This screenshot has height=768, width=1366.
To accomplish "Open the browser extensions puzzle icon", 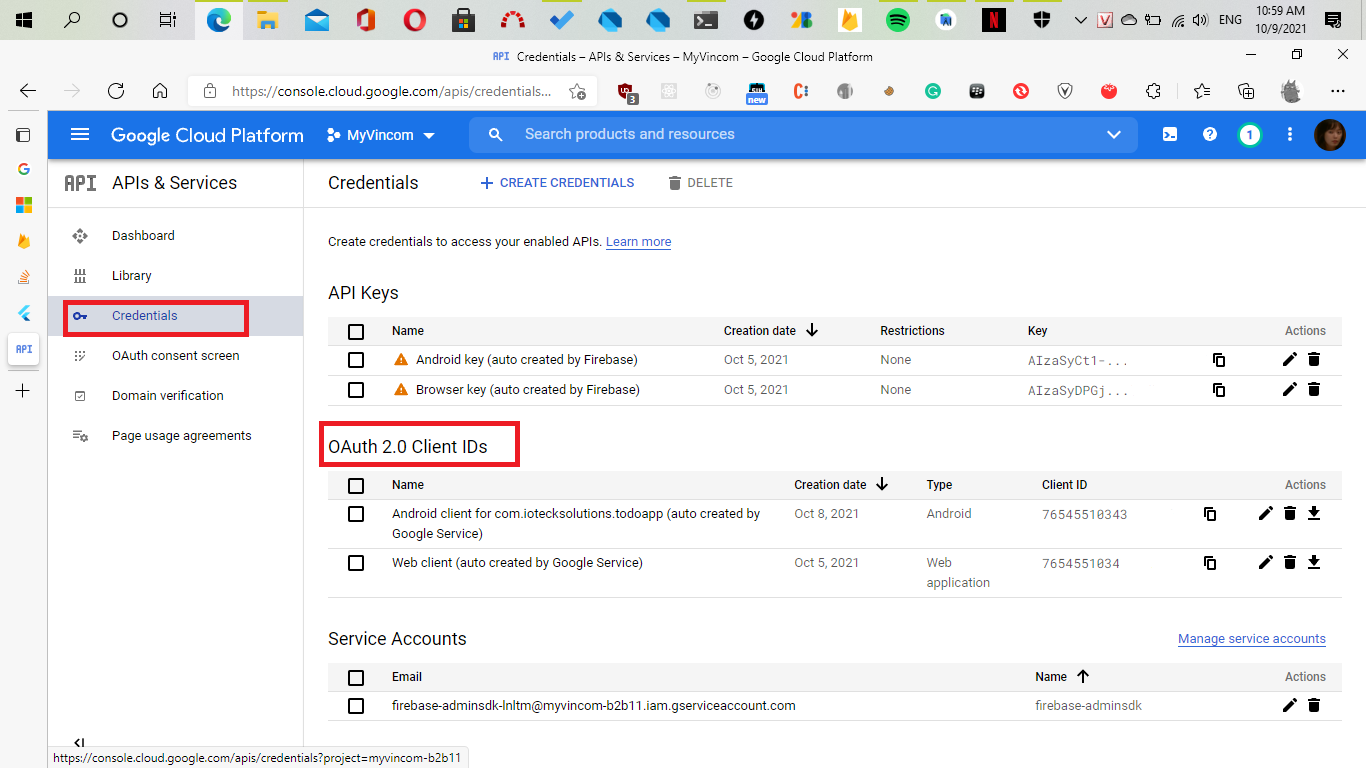I will 1153,91.
